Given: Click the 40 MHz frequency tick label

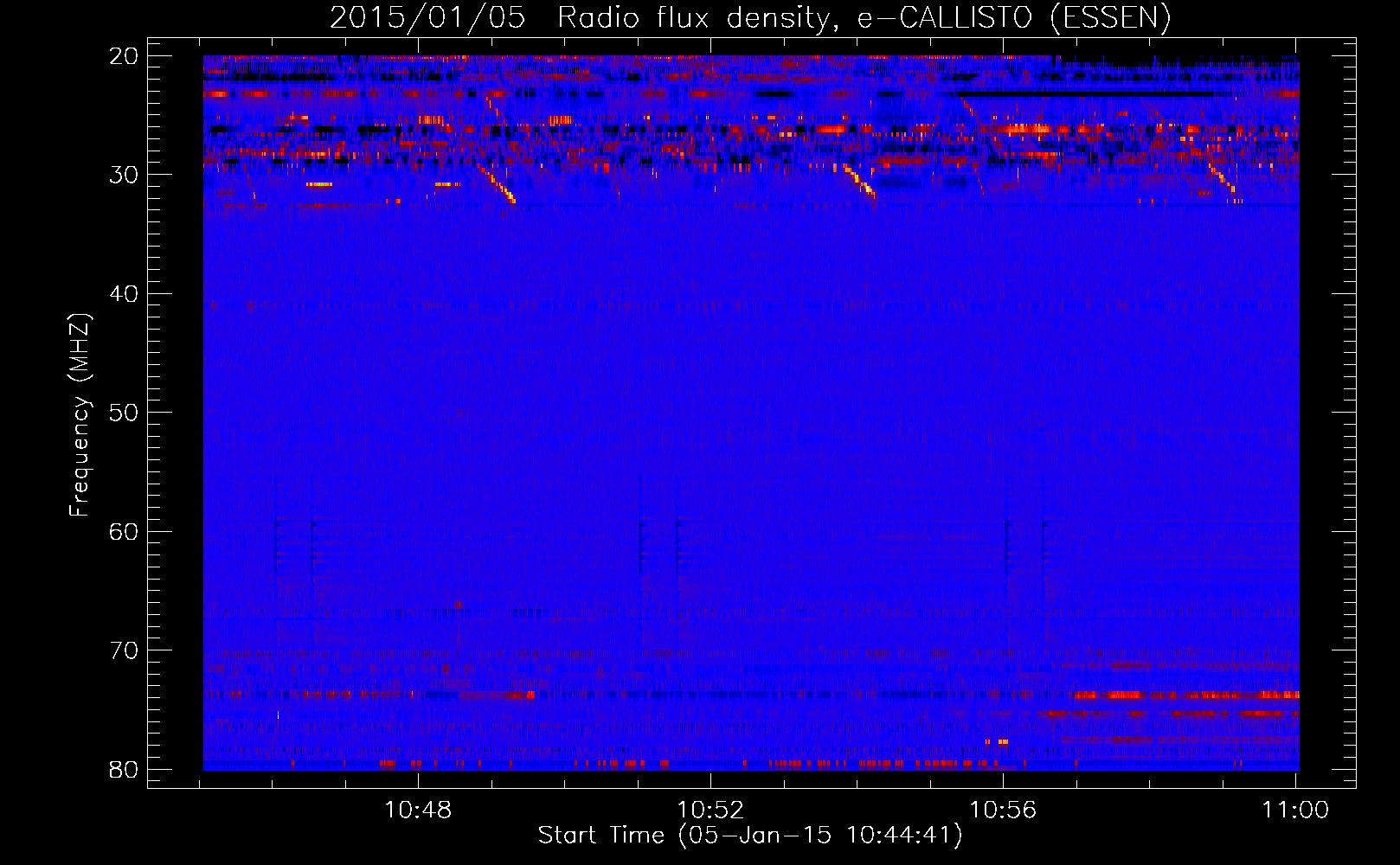Looking at the screenshot, I should click(124, 294).
